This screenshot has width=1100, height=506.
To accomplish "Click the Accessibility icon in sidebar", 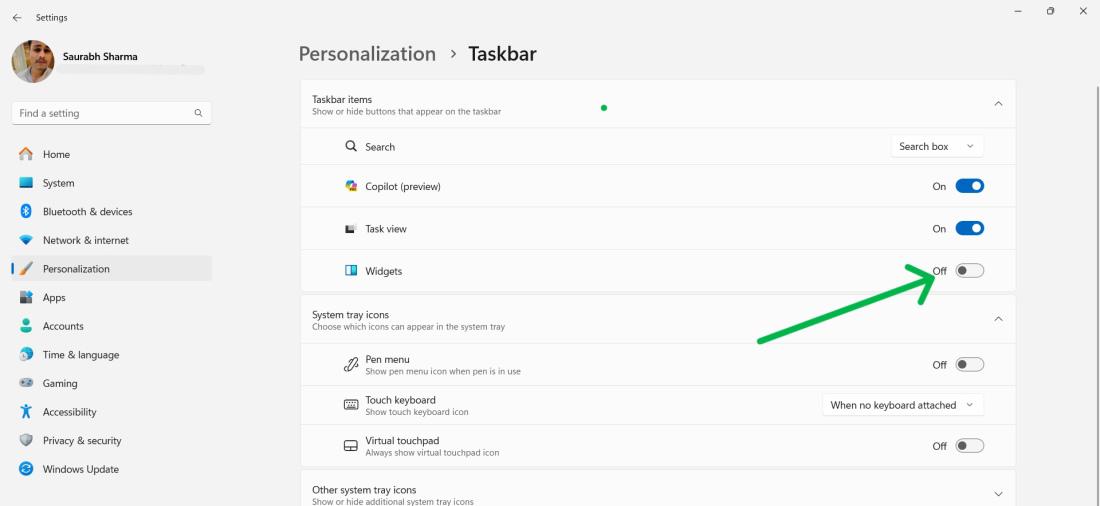I will [26, 412].
